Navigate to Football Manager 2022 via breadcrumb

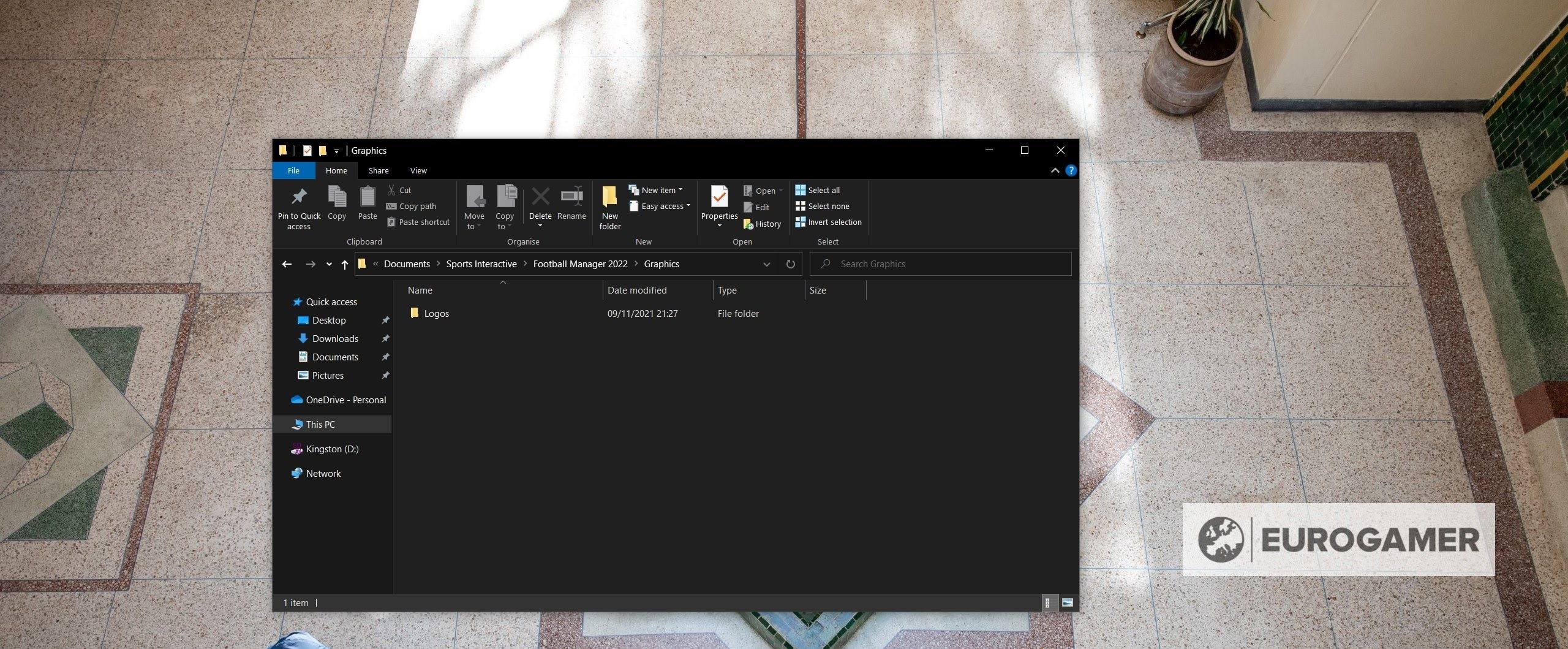click(580, 264)
